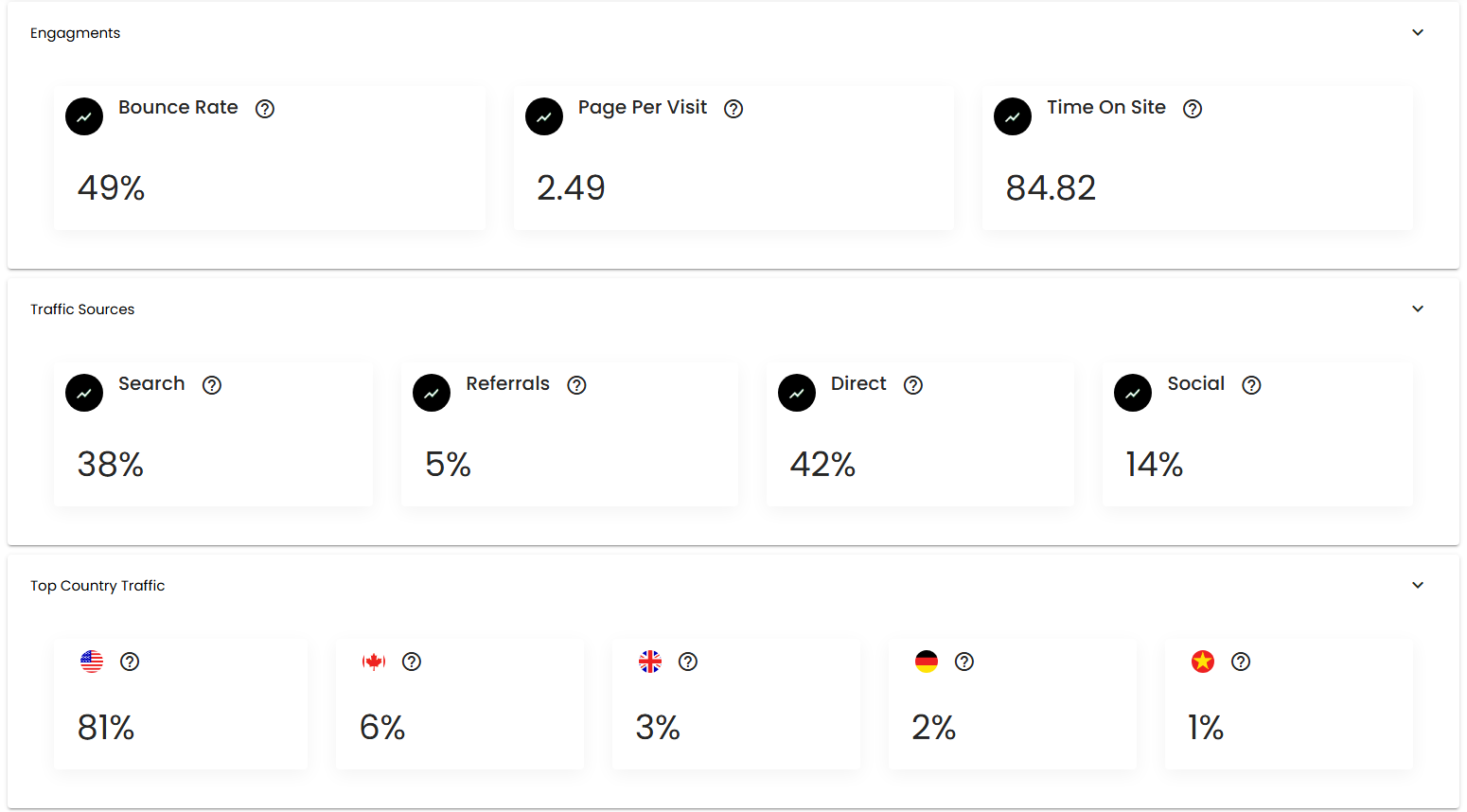Viewport: 1467px width, 812px height.
Task: Select the Referrals trend icon
Action: pos(432,392)
